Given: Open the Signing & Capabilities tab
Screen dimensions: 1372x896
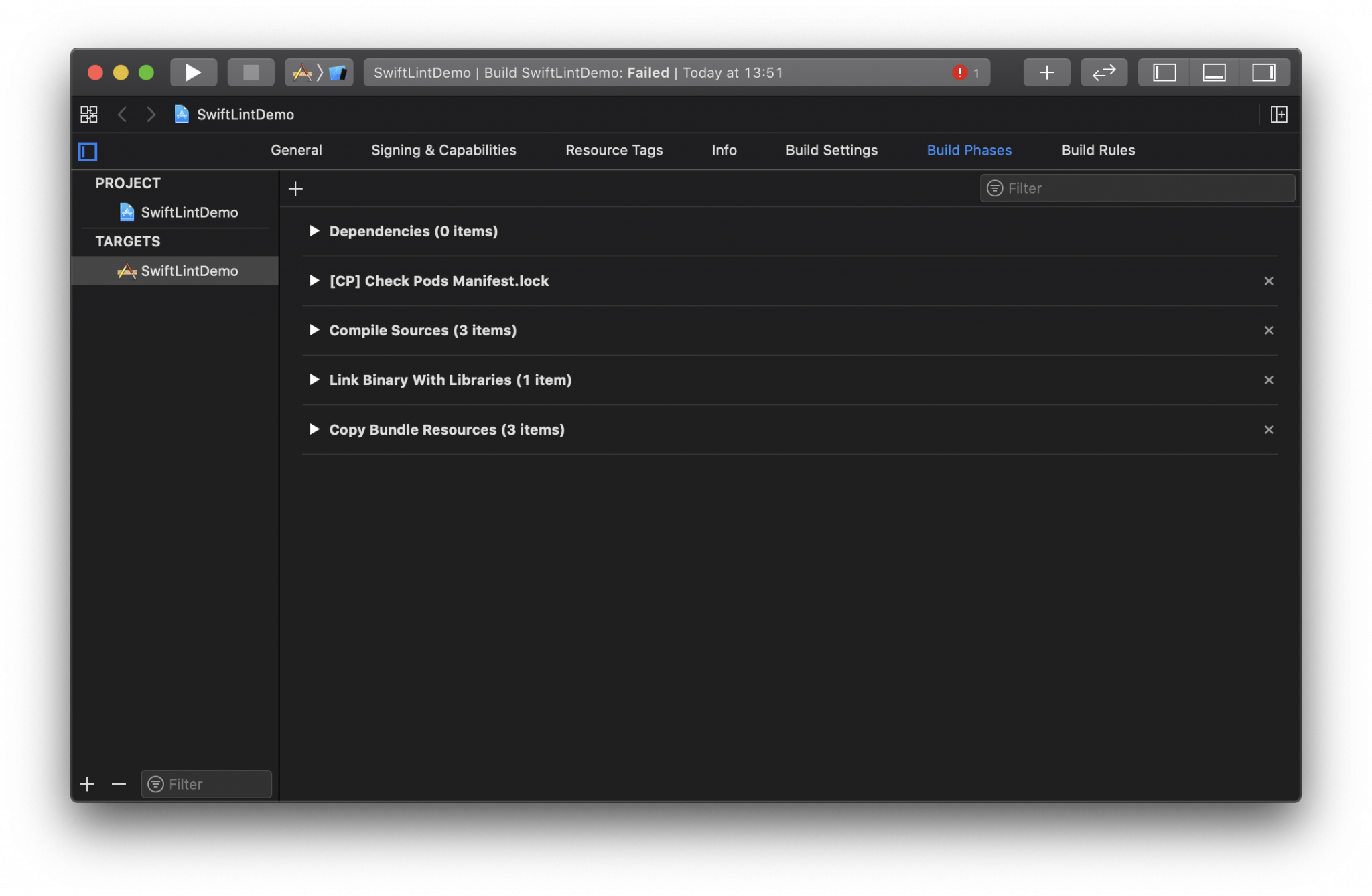Looking at the screenshot, I should tap(443, 150).
